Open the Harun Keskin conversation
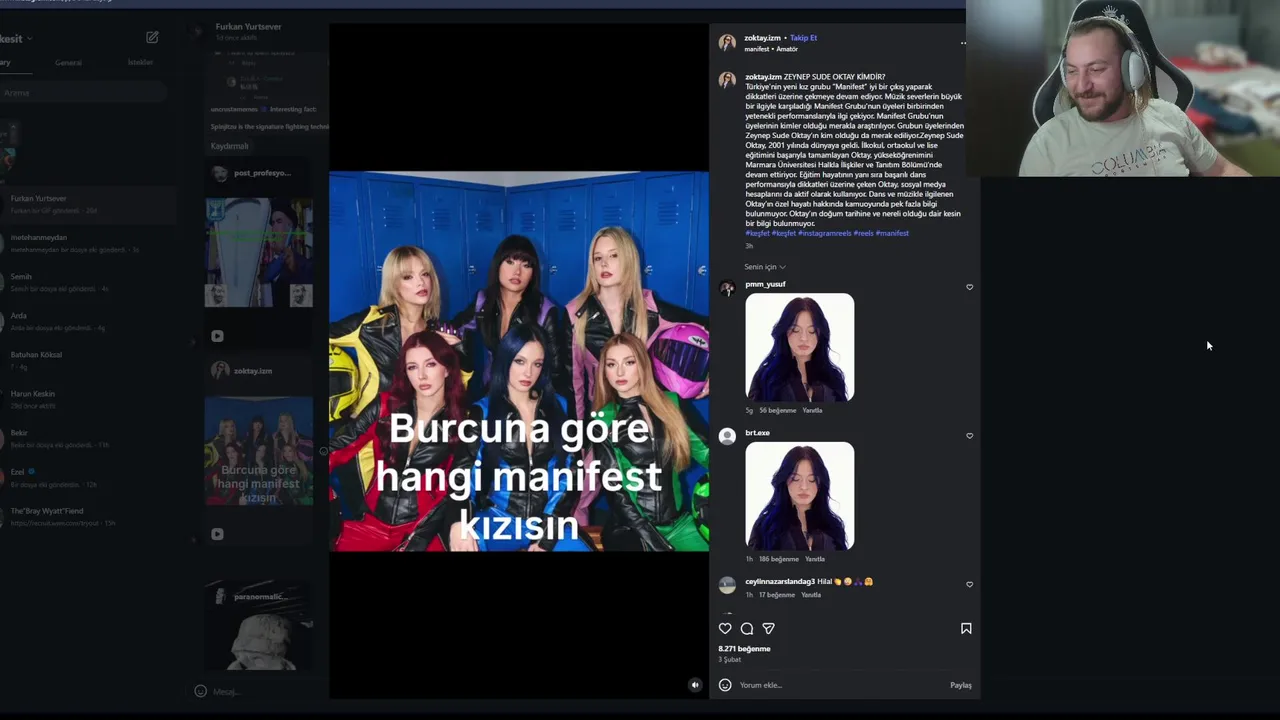The height and width of the screenshot is (720, 1280). pyautogui.click(x=88, y=399)
